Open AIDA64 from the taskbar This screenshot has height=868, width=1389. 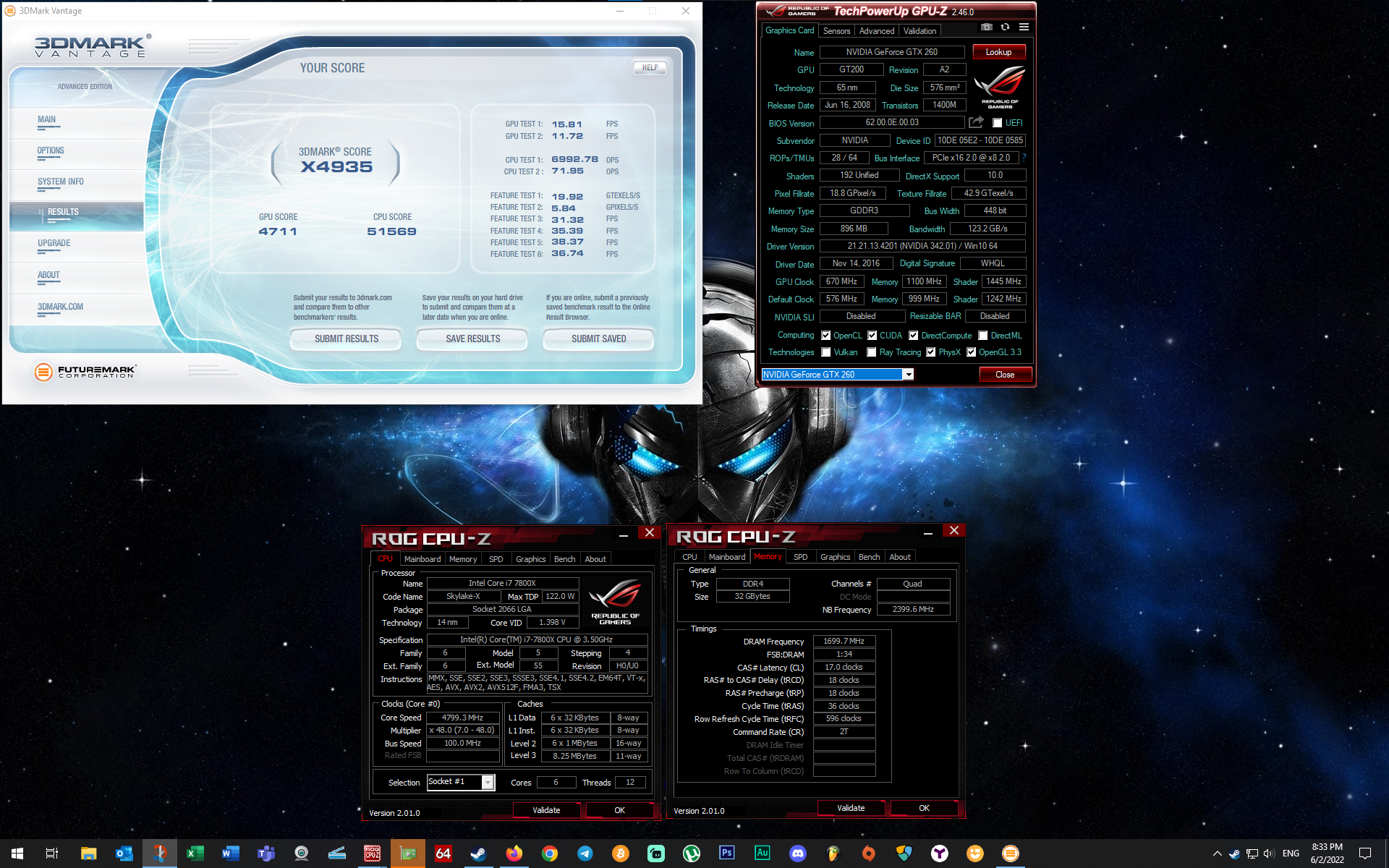443,854
